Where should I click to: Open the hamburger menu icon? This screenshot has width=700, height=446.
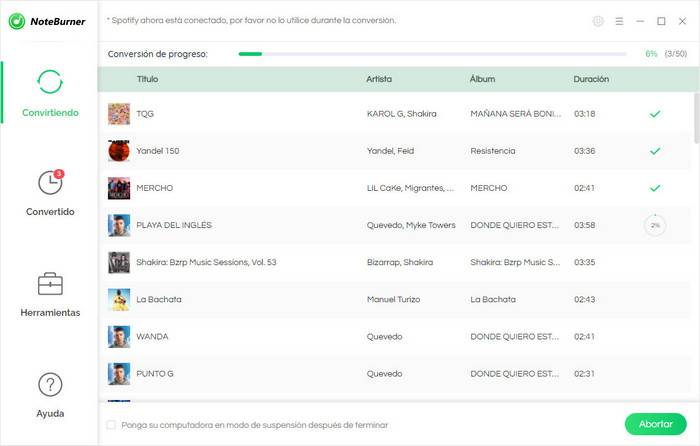click(x=619, y=21)
